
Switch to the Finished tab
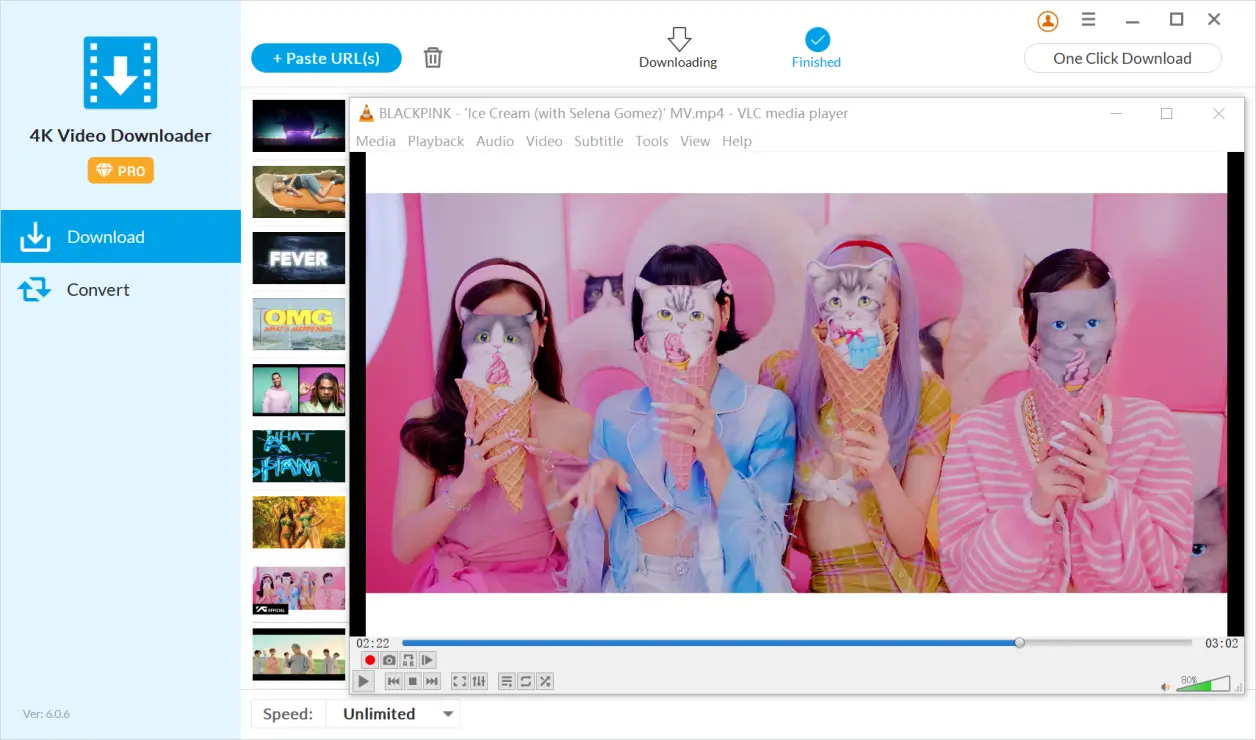(x=816, y=48)
